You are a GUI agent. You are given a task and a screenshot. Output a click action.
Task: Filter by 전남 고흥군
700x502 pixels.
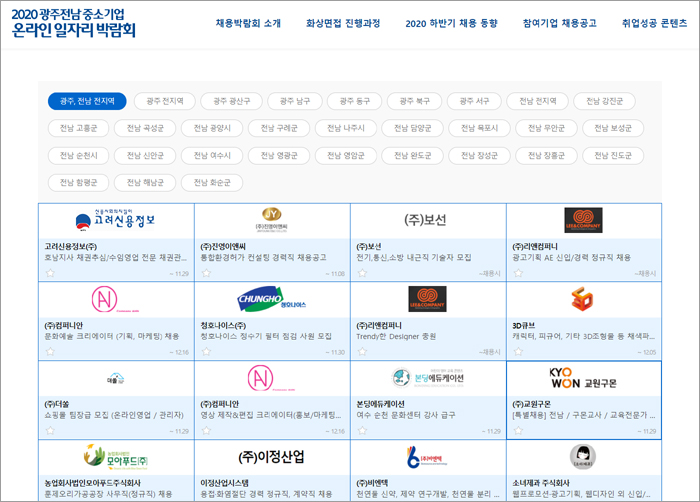(78, 128)
